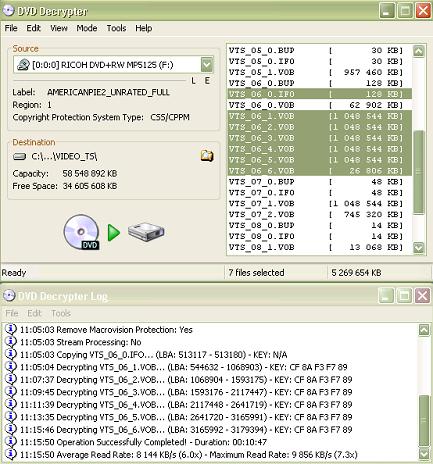Click file list scroll down arrow

tap(419, 248)
